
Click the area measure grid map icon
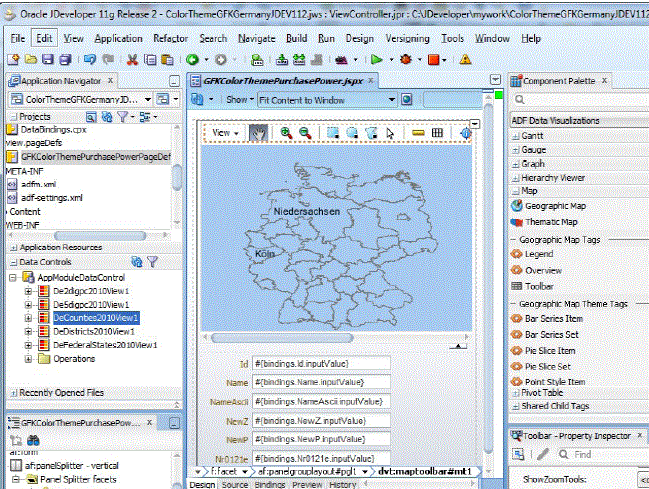(437, 133)
